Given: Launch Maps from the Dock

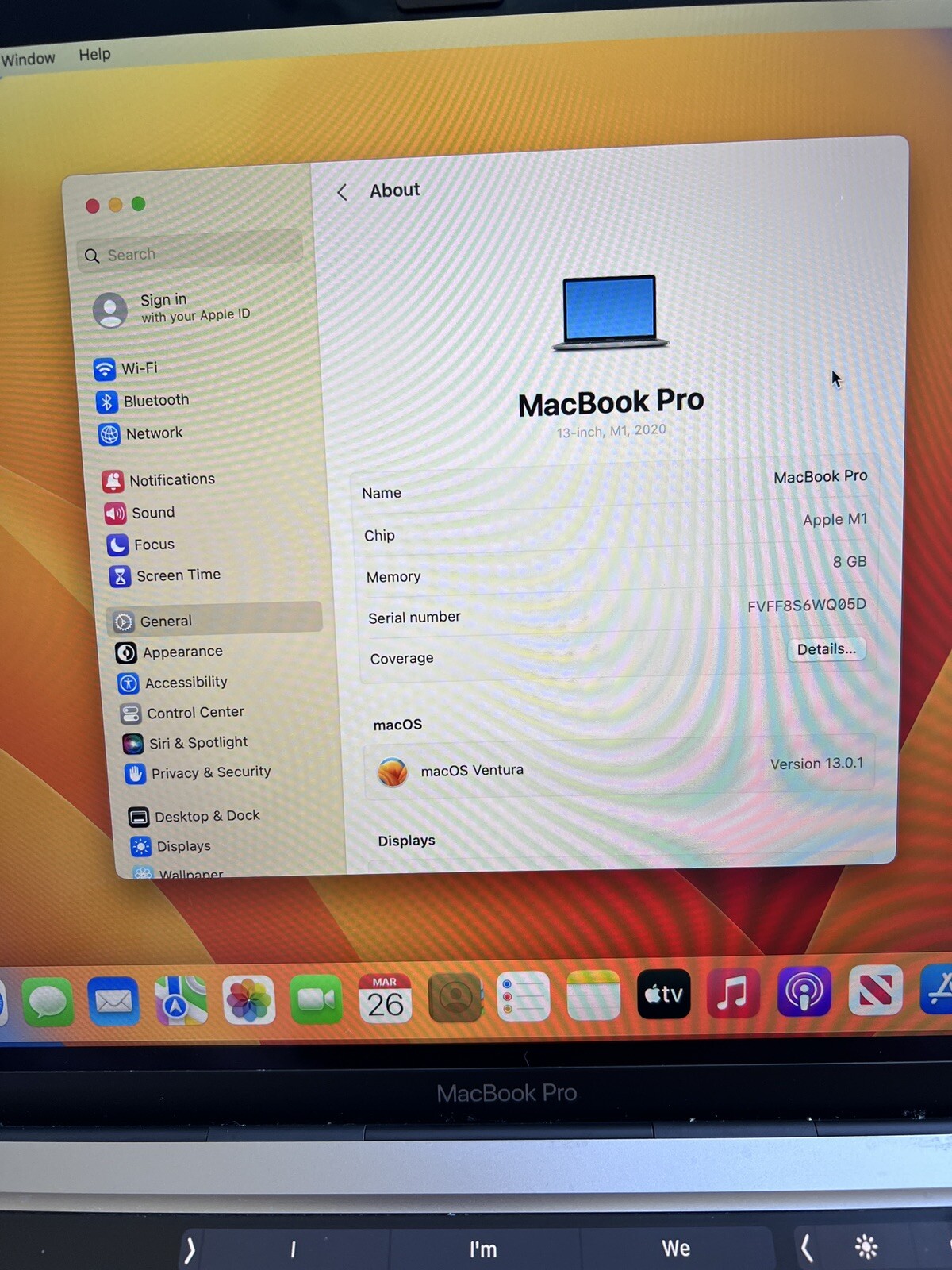Looking at the screenshot, I should [x=181, y=1000].
